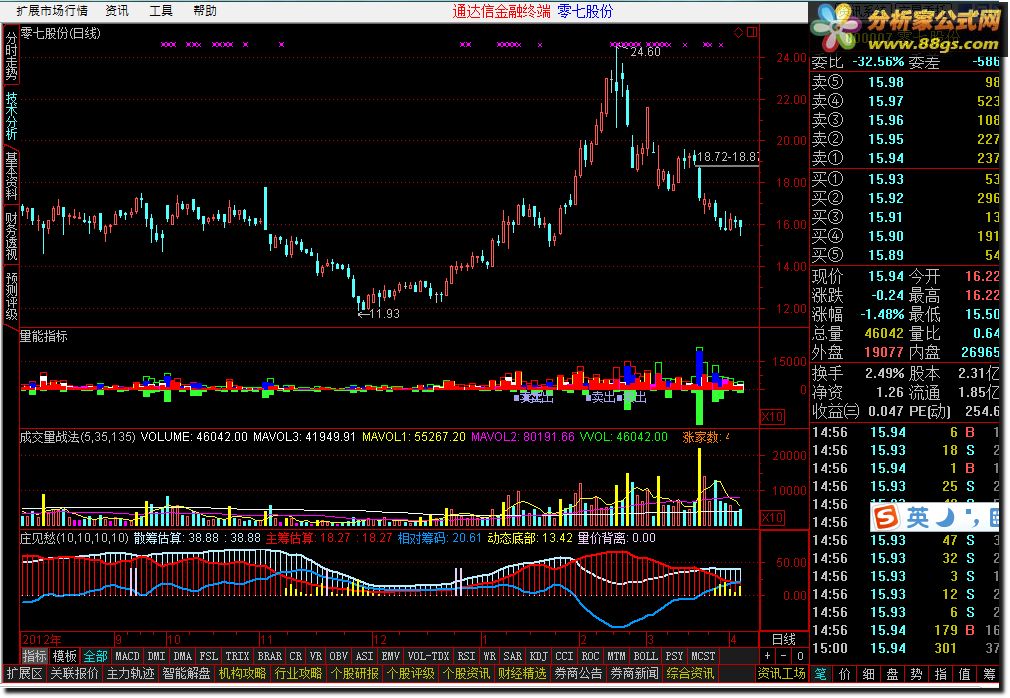The height and width of the screenshot is (698, 1010).
Task: Select the 筹 tab in quote panel
Action: coord(989,674)
